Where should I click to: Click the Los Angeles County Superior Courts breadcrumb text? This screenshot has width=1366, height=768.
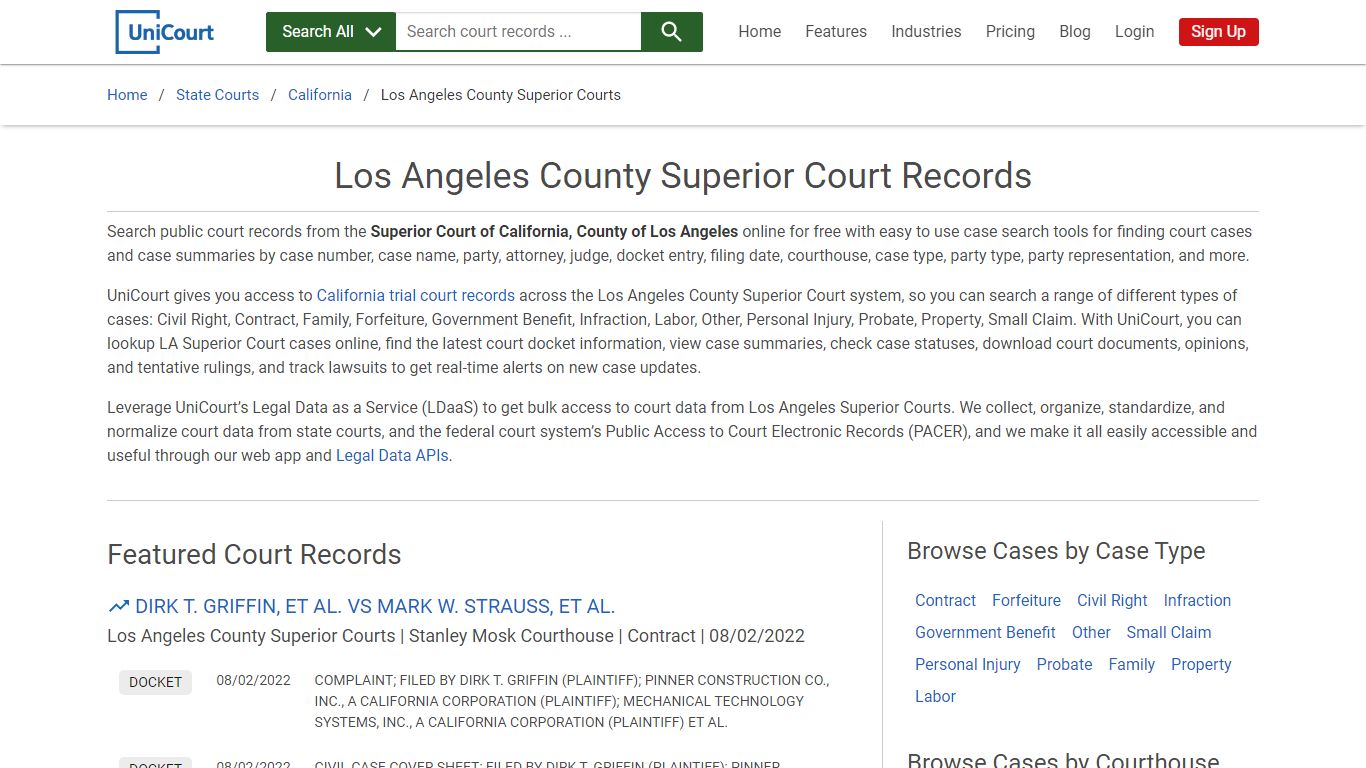[501, 95]
